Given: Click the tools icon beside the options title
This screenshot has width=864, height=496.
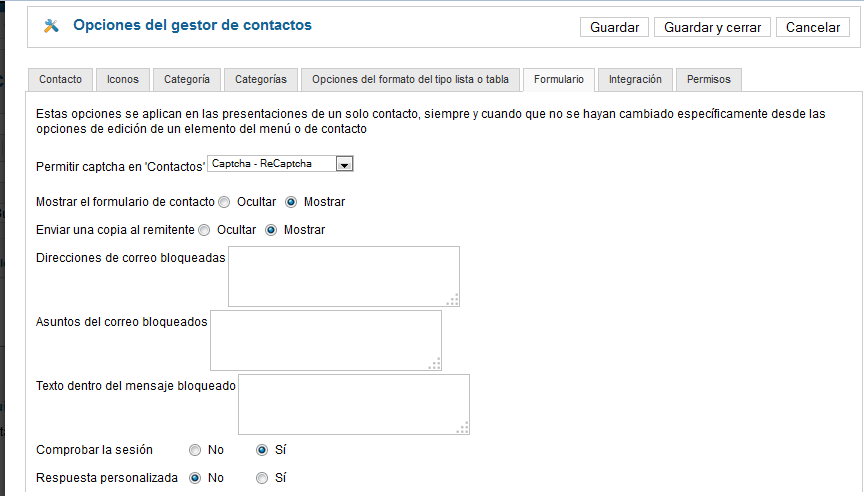Looking at the screenshot, I should click(x=51, y=25).
